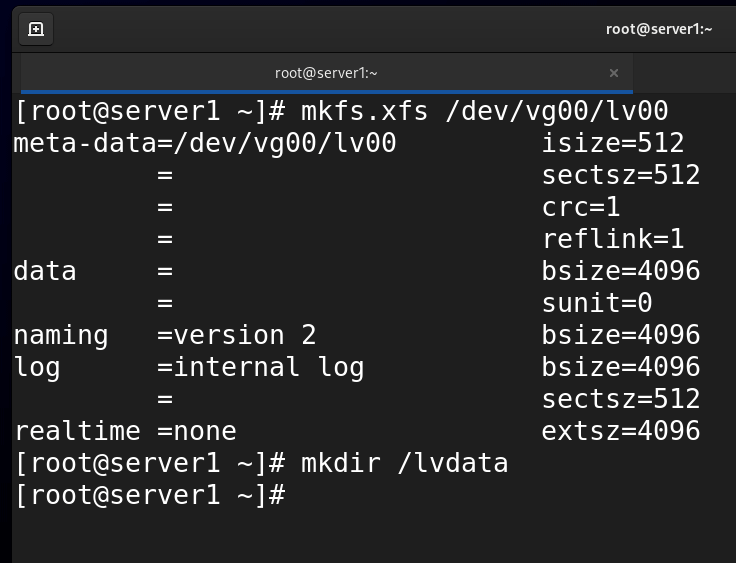This screenshot has width=736, height=563.
Task: Click the mkdir /lvdata command
Action: coord(404,463)
